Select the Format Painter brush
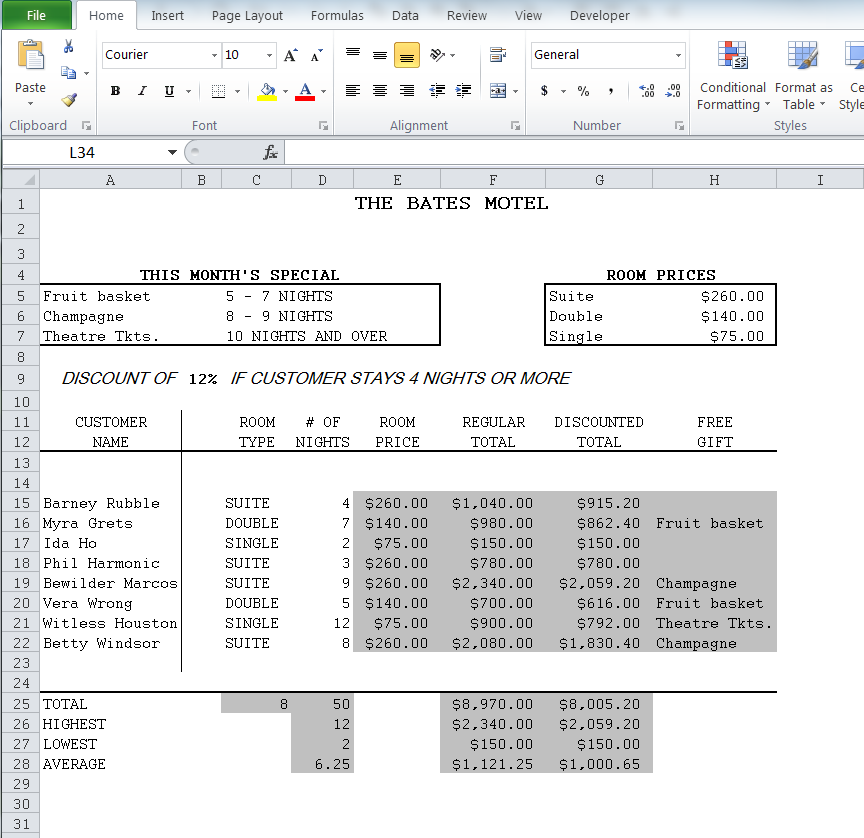Viewport: 864px width, 838px height. pyautogui.click(x=68, y=100)
